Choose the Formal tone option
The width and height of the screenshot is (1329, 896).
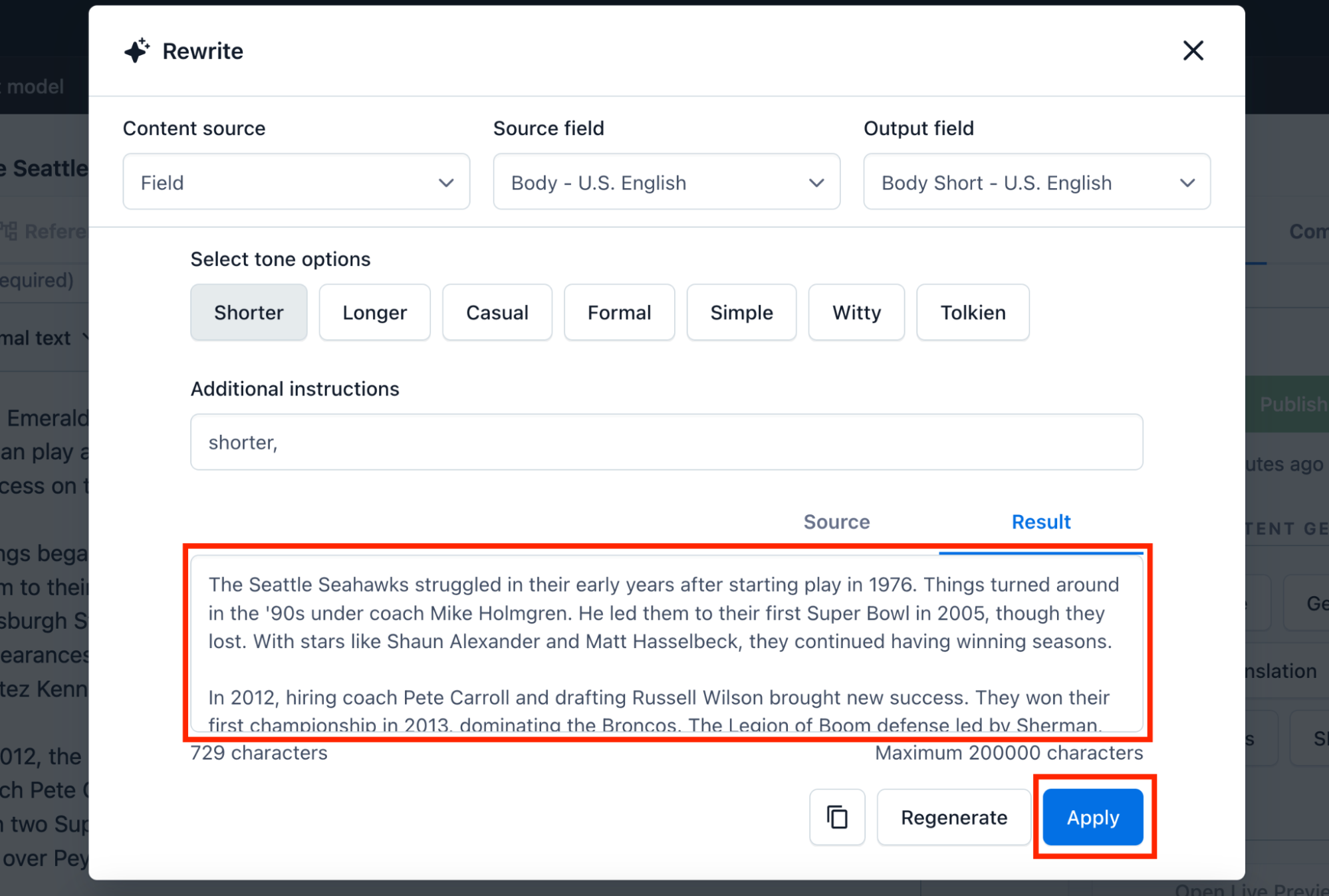pyautogui.click(x=619, y=312)
